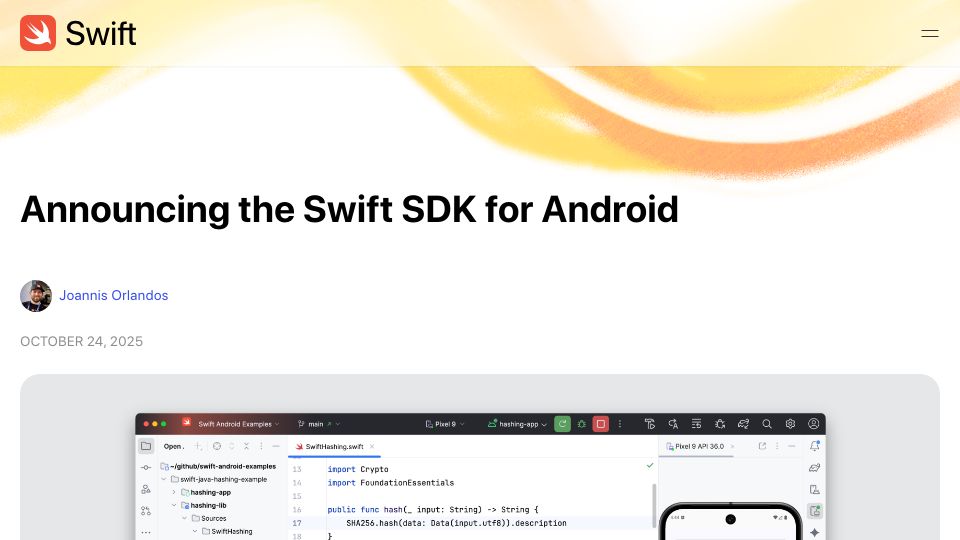
Task: Open the Structure tool window icon in left sidebar
Action: [146, 489]
